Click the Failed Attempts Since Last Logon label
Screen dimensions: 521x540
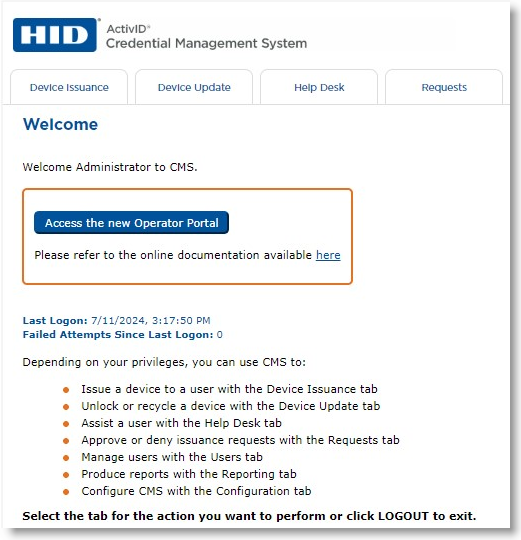tap(118, 335)
